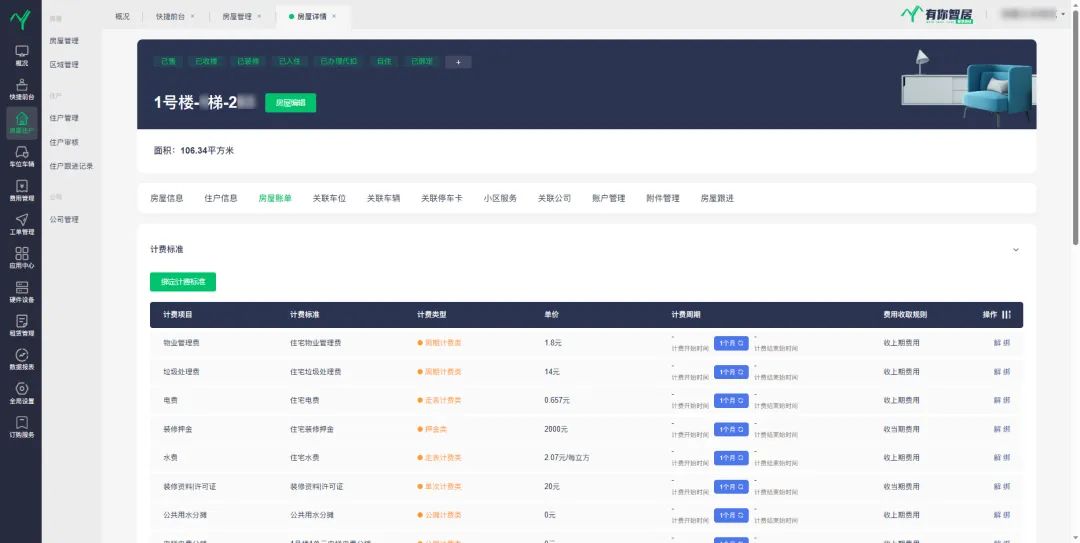Close the 房屋管理 top tab
This screenshot has width=1080, height=543.
[x=260, y=16]
